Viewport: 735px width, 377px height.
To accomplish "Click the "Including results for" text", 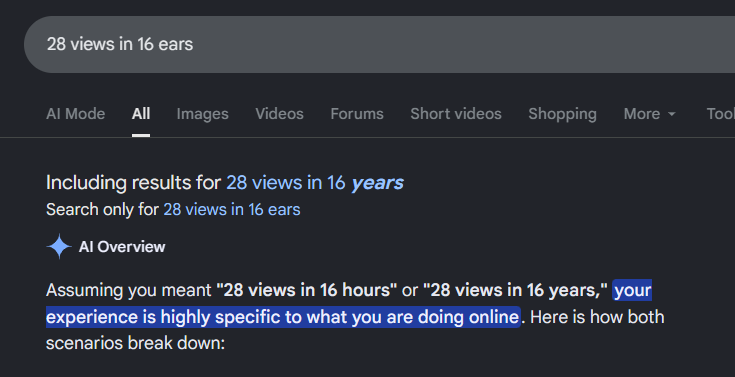I will [x=134, y=183].
